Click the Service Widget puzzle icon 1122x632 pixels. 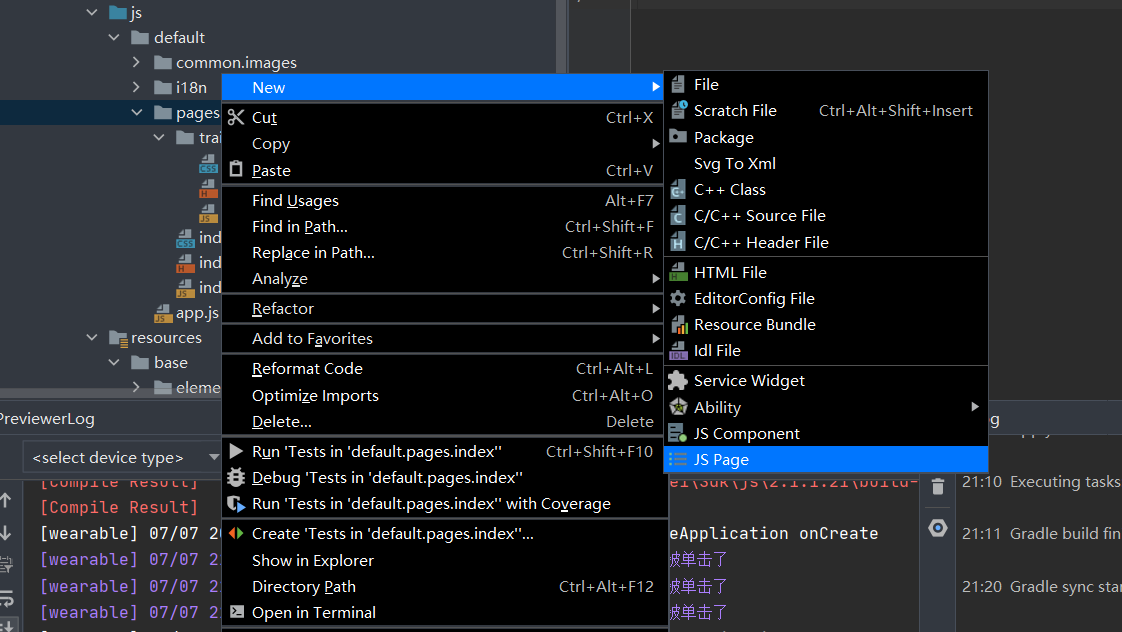[678, 380]
